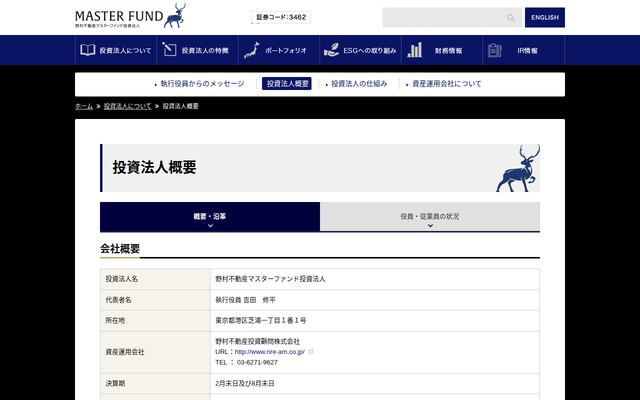Open IR情報 menu
640x400 pixels.
pos(524,50)
